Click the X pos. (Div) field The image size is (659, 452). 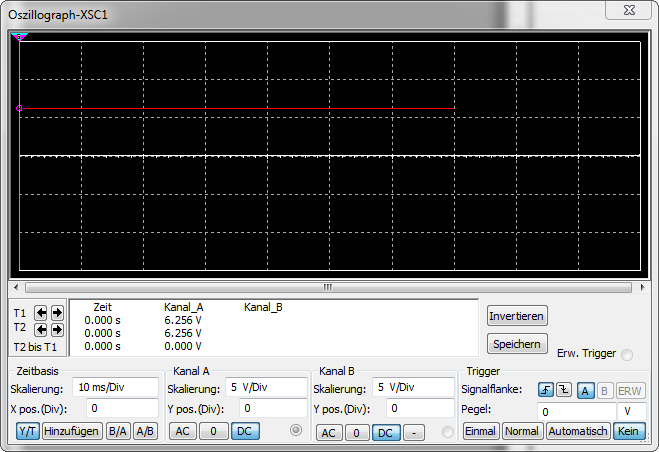(122, 408)
